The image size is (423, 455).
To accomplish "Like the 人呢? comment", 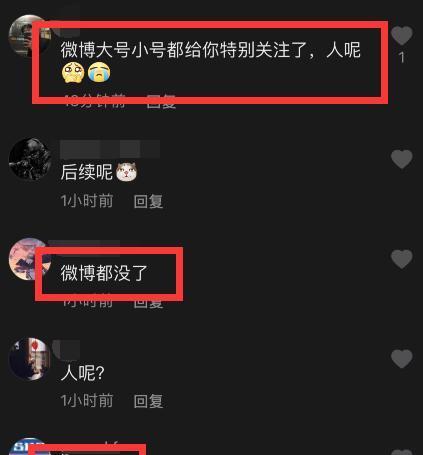I will coord(402,359).
